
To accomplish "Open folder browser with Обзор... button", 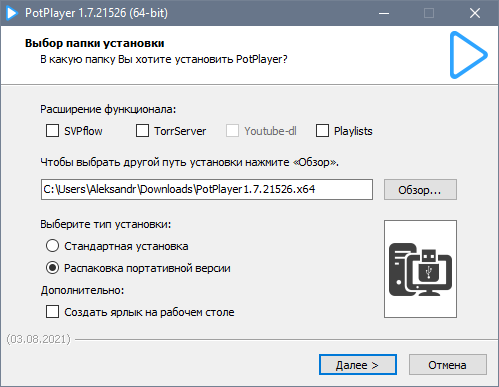I will tap(420, 190).
